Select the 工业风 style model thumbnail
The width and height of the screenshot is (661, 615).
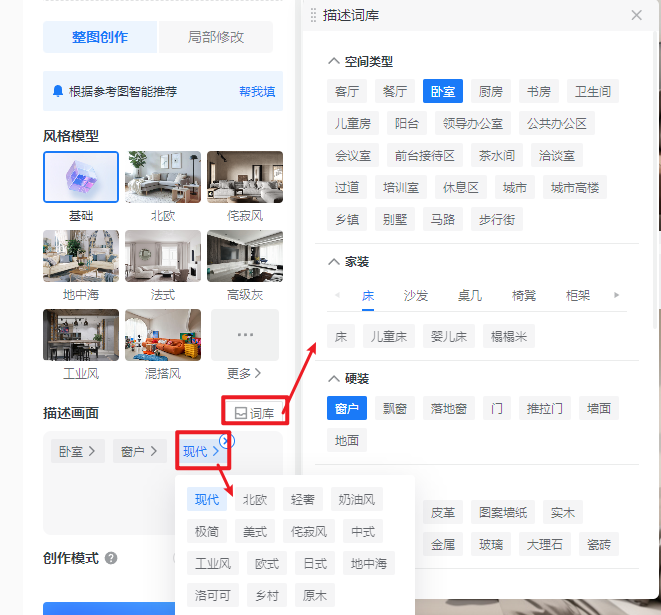[81, 335]
